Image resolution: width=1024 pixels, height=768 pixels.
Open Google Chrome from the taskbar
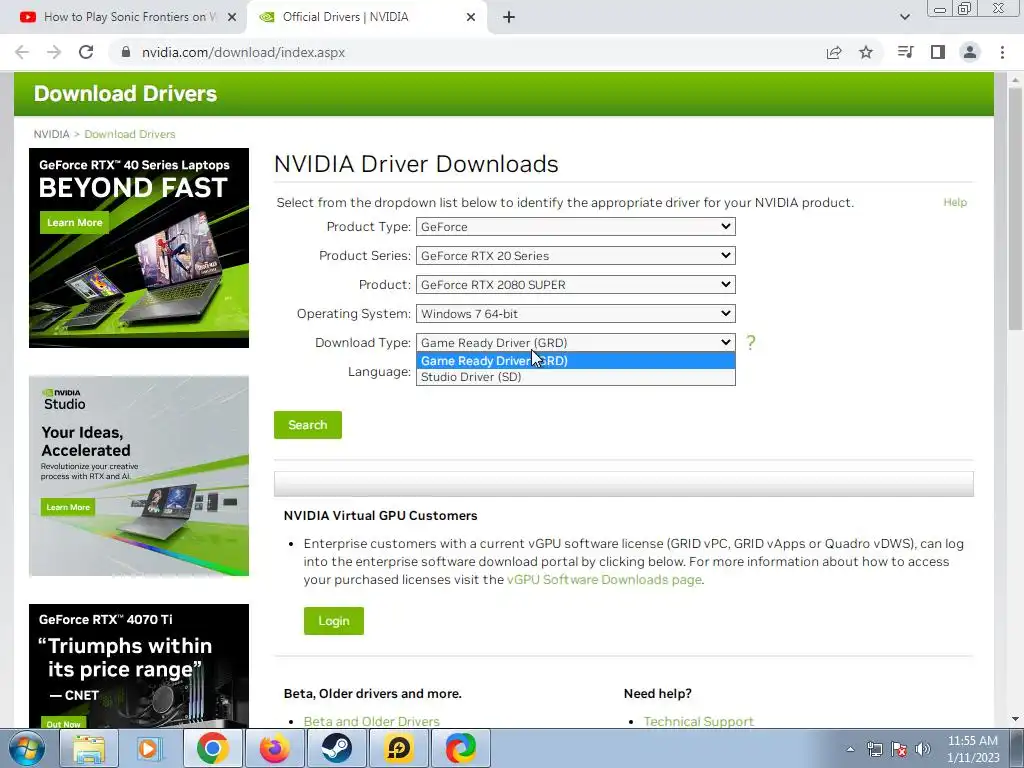(212, 748)
